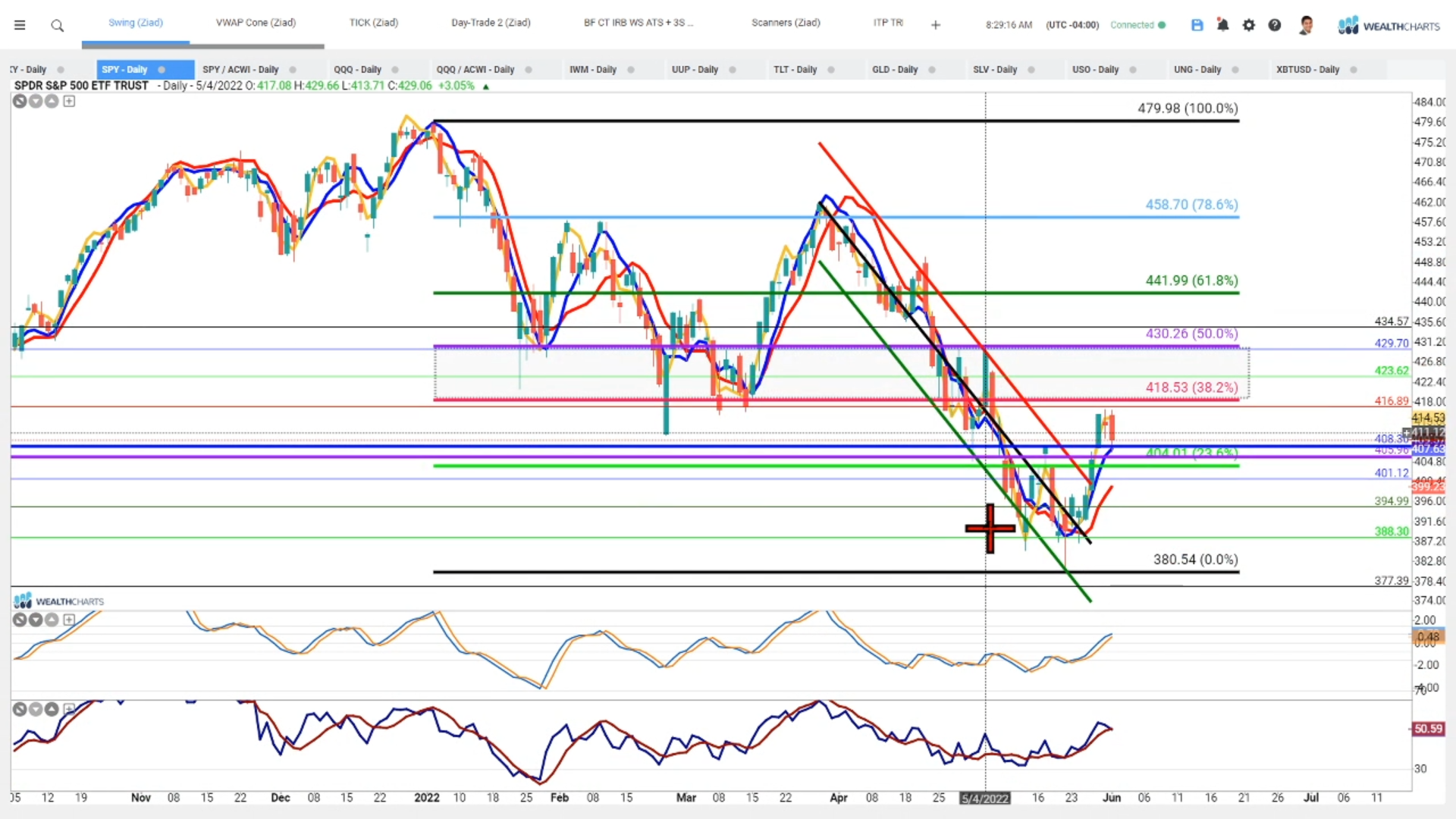This screenshot has width=1456, height=819.
Task: Toggle the link dot on UUP - Daily tab
Action: (733, 70)
